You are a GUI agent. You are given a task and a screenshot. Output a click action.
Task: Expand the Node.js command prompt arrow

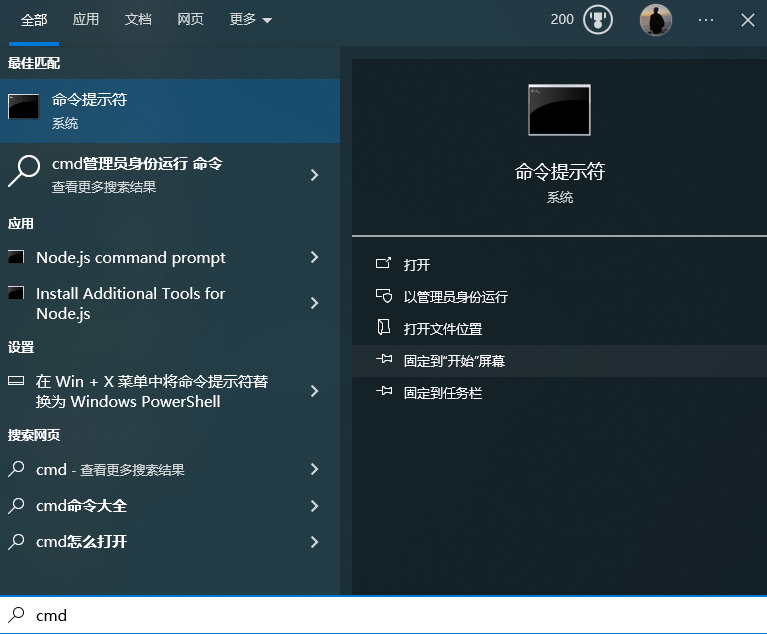(x=315, y=257)
